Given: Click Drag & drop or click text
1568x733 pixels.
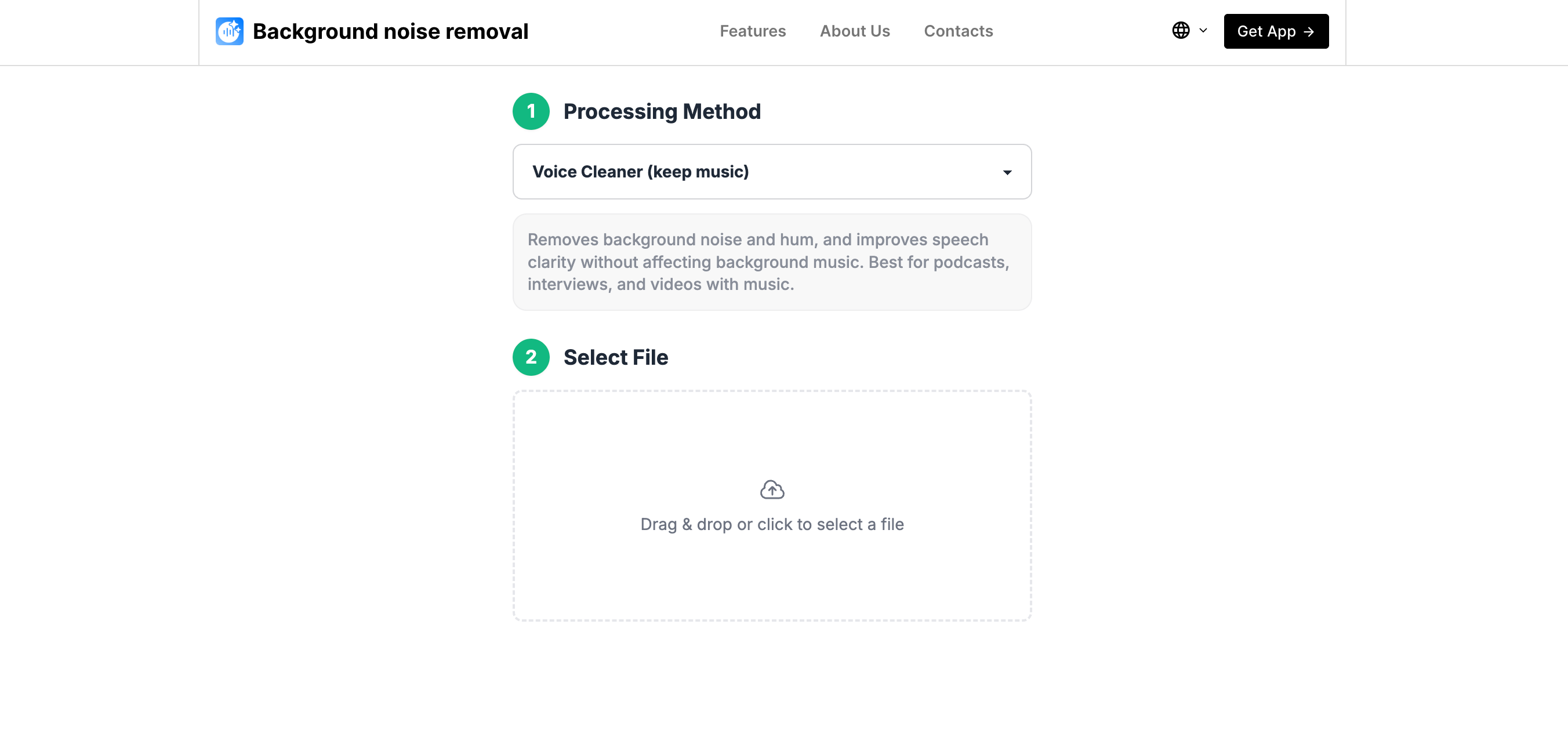Looking at the screenshot, I should point(772,524).
